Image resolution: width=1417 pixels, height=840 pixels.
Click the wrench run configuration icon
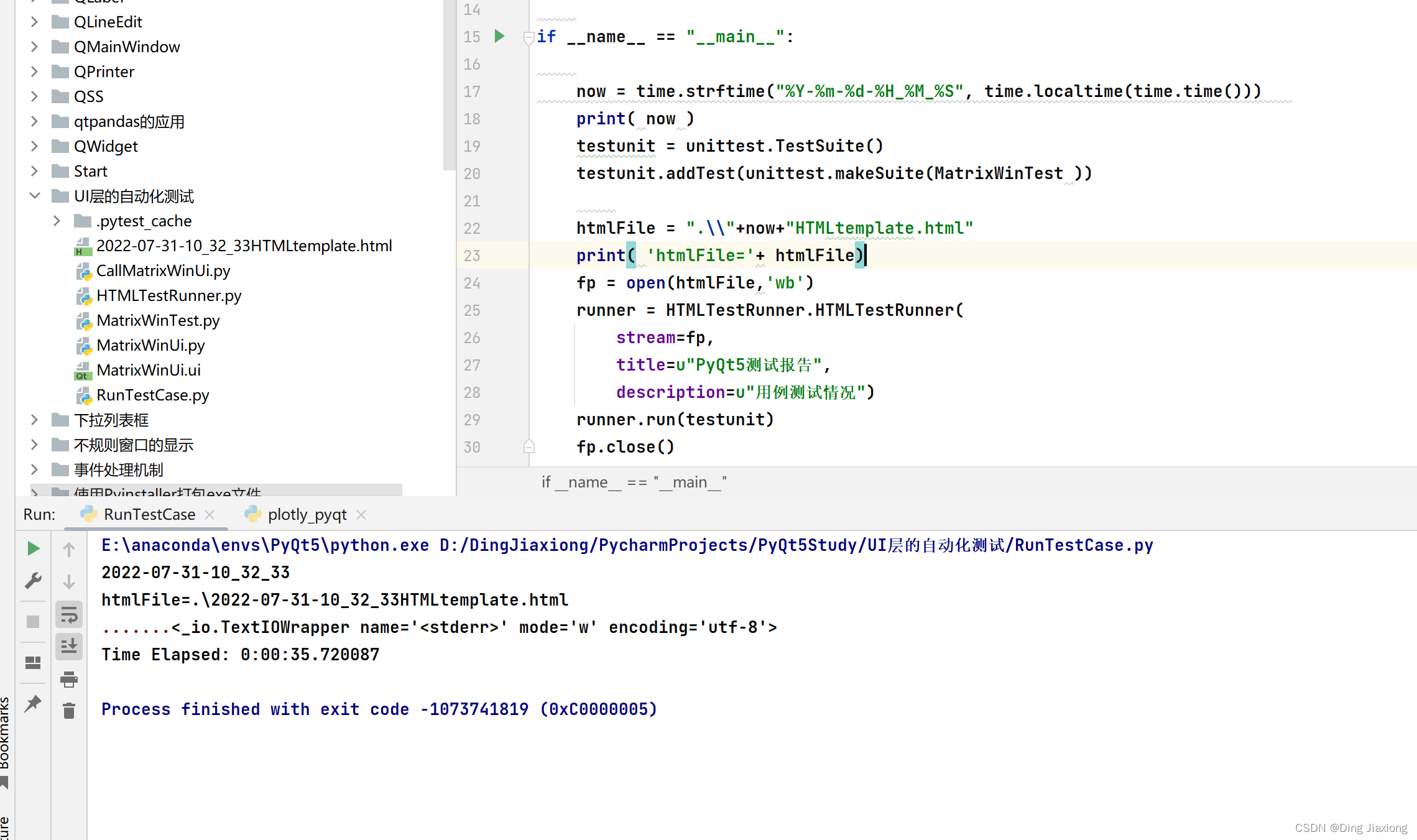tap(34, 581)
